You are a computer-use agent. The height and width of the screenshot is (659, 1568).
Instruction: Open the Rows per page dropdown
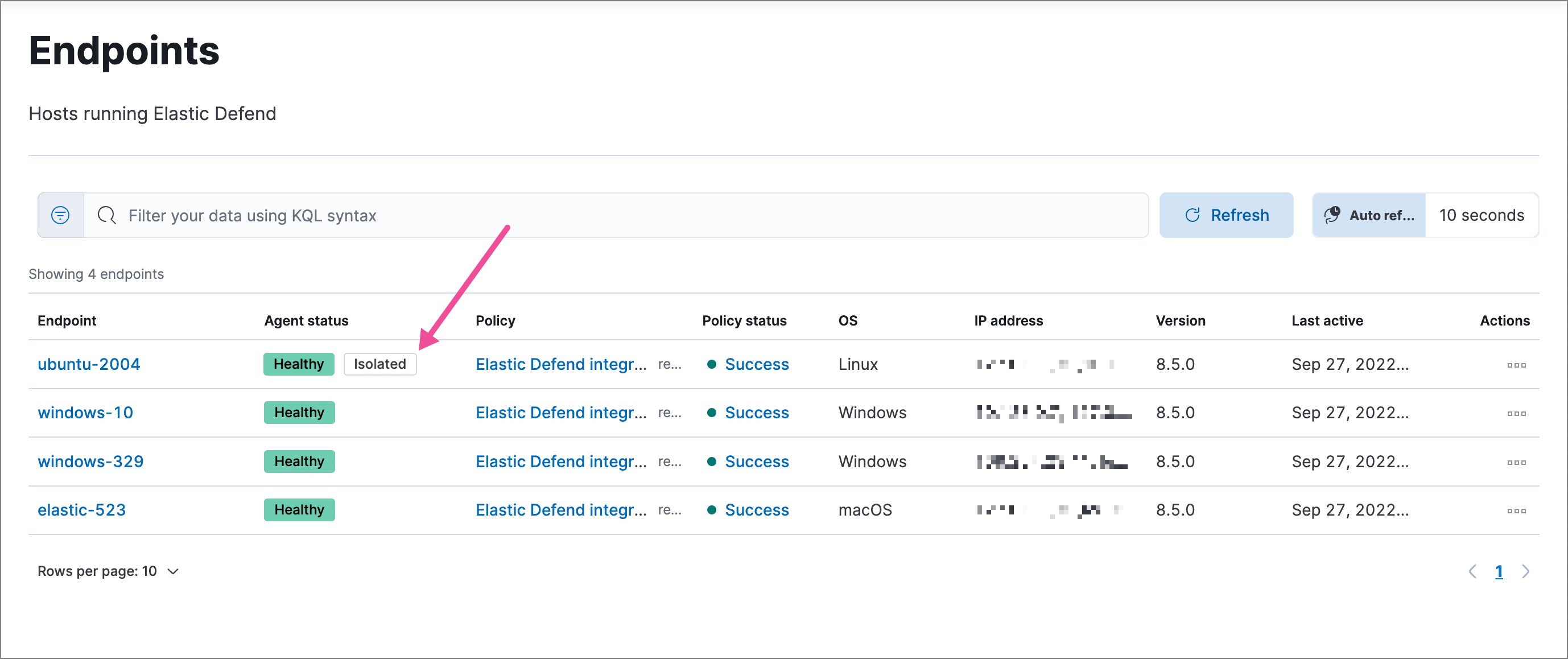pos(108,571)
